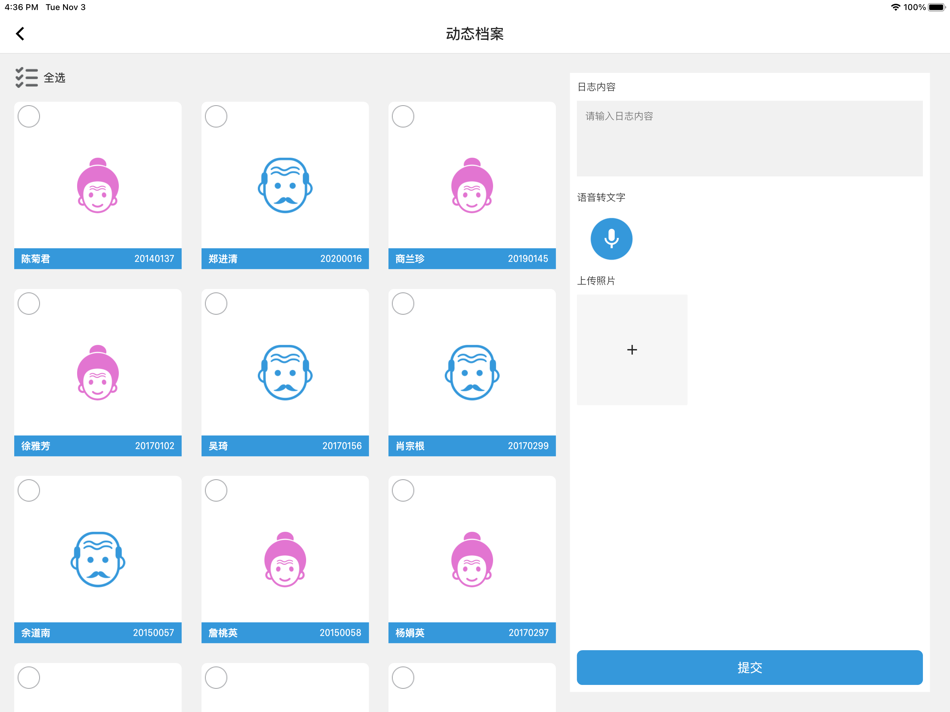Screen dimensions: 950x712
Task: Click ID number 20190145
Action: (528, 259)
